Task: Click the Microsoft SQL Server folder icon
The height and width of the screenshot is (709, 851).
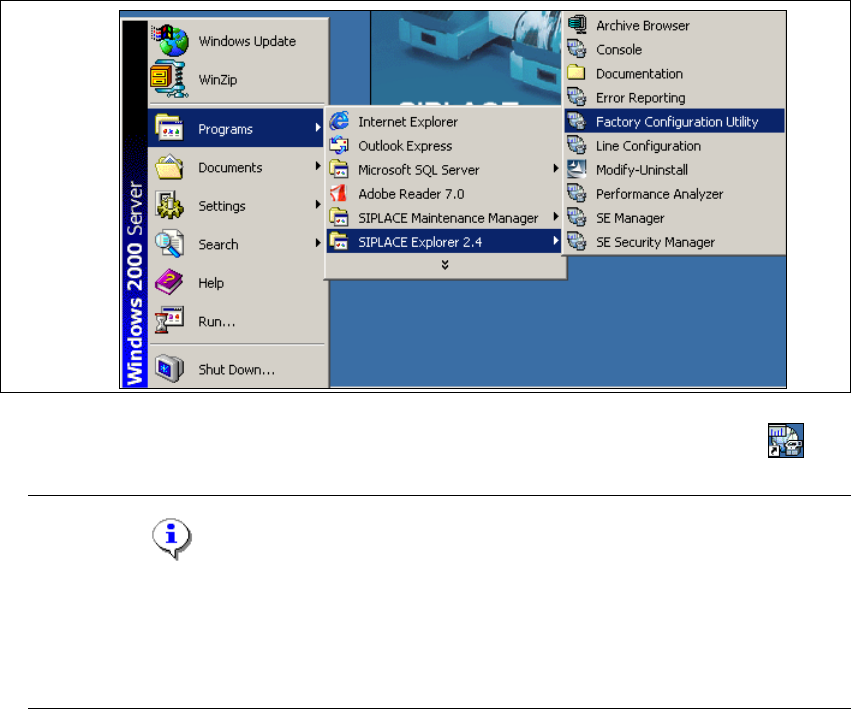Action: tap(339, 169)
